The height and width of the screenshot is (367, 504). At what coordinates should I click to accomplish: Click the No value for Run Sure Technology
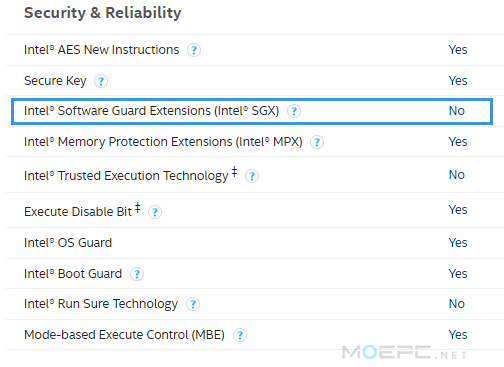tap(457, 304)
